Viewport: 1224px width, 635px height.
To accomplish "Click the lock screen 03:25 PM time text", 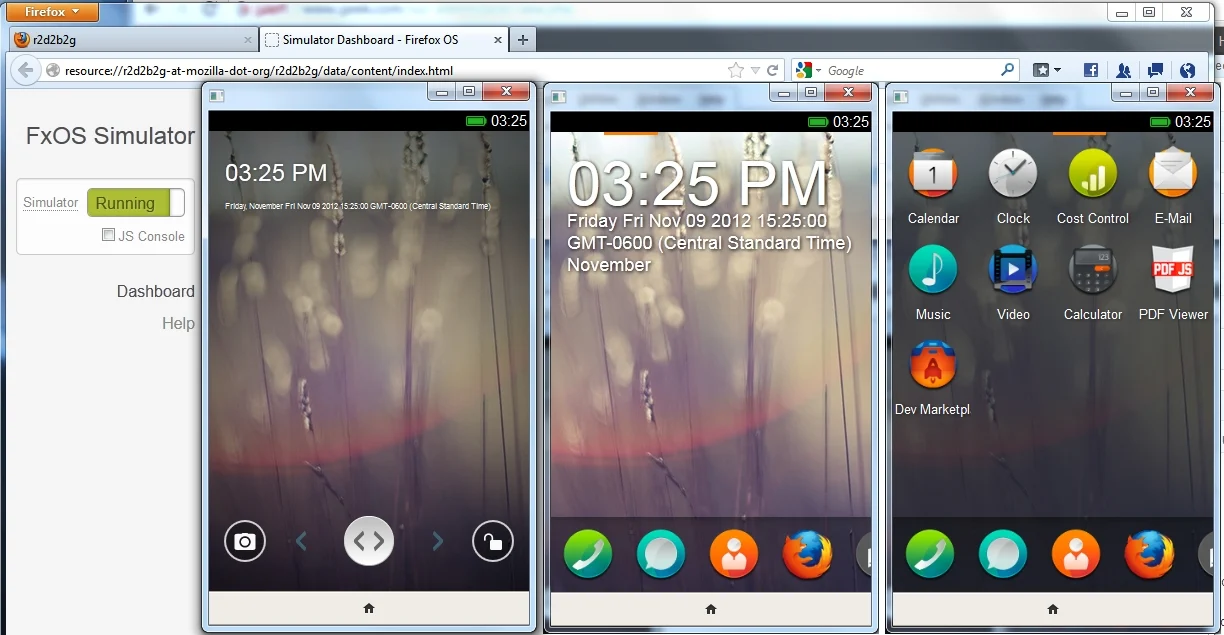I will pyautogui.click(x=276, y=173).
